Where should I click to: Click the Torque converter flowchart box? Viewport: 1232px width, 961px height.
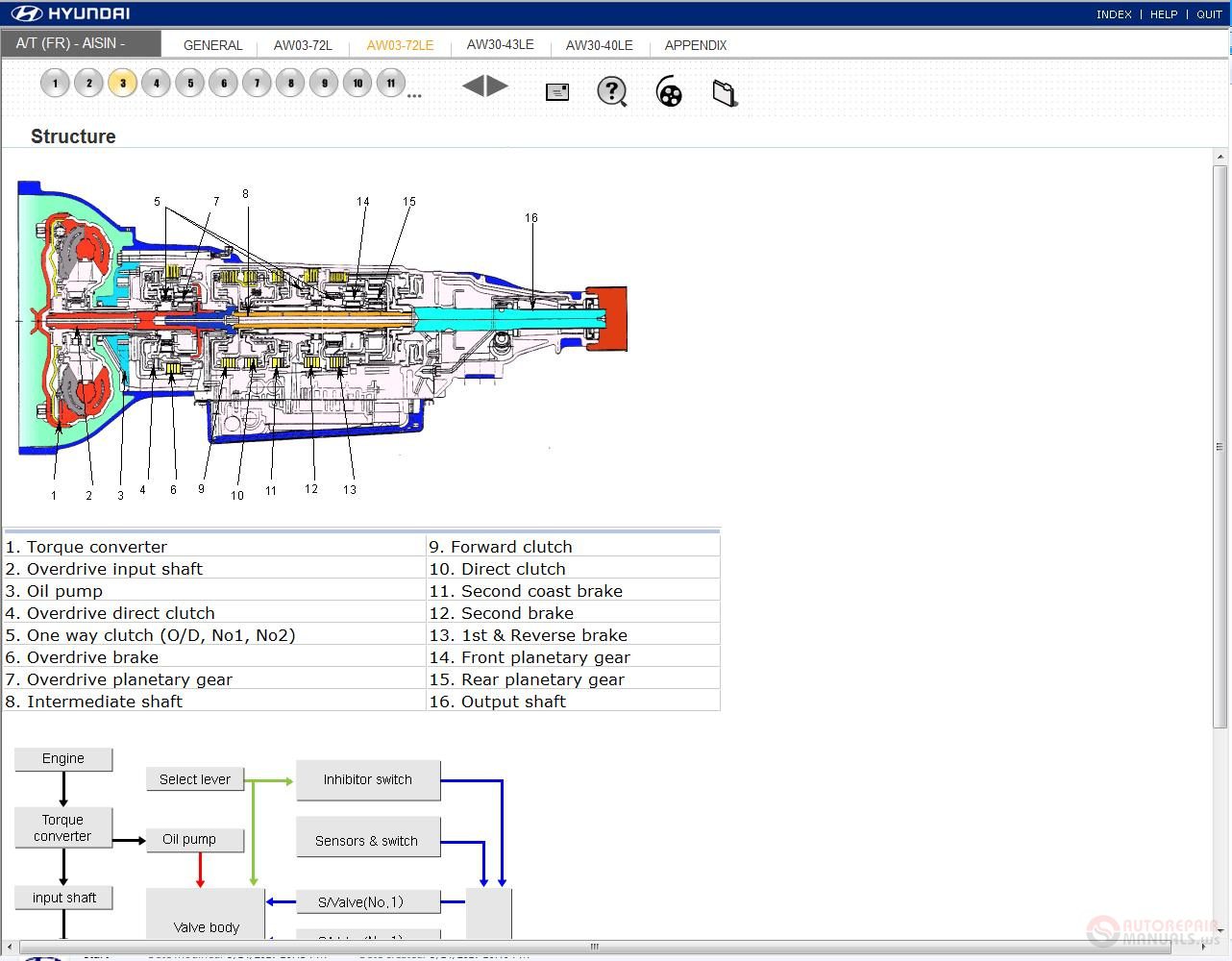63,827
